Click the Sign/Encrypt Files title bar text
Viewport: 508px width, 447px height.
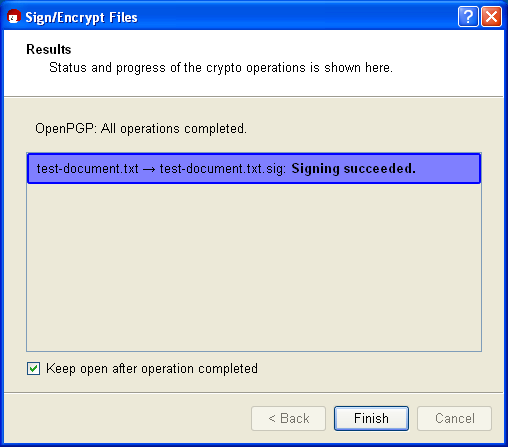tap(81, 17)
